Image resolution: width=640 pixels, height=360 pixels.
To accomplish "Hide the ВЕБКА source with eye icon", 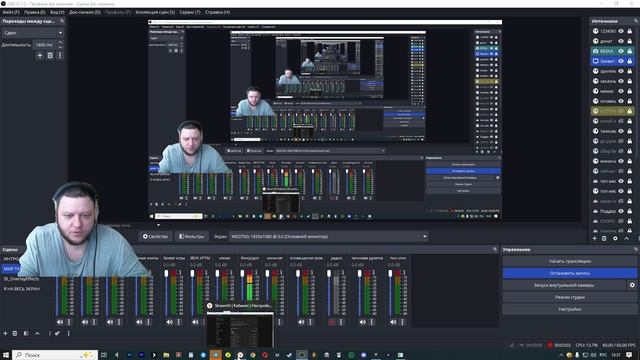I will click(621, 51).
